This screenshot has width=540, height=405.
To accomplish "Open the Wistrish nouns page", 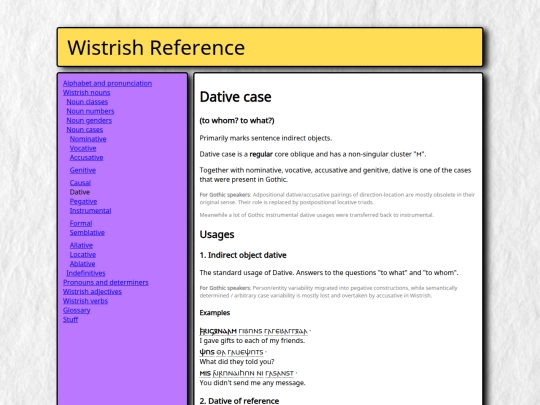I will 86,93.
